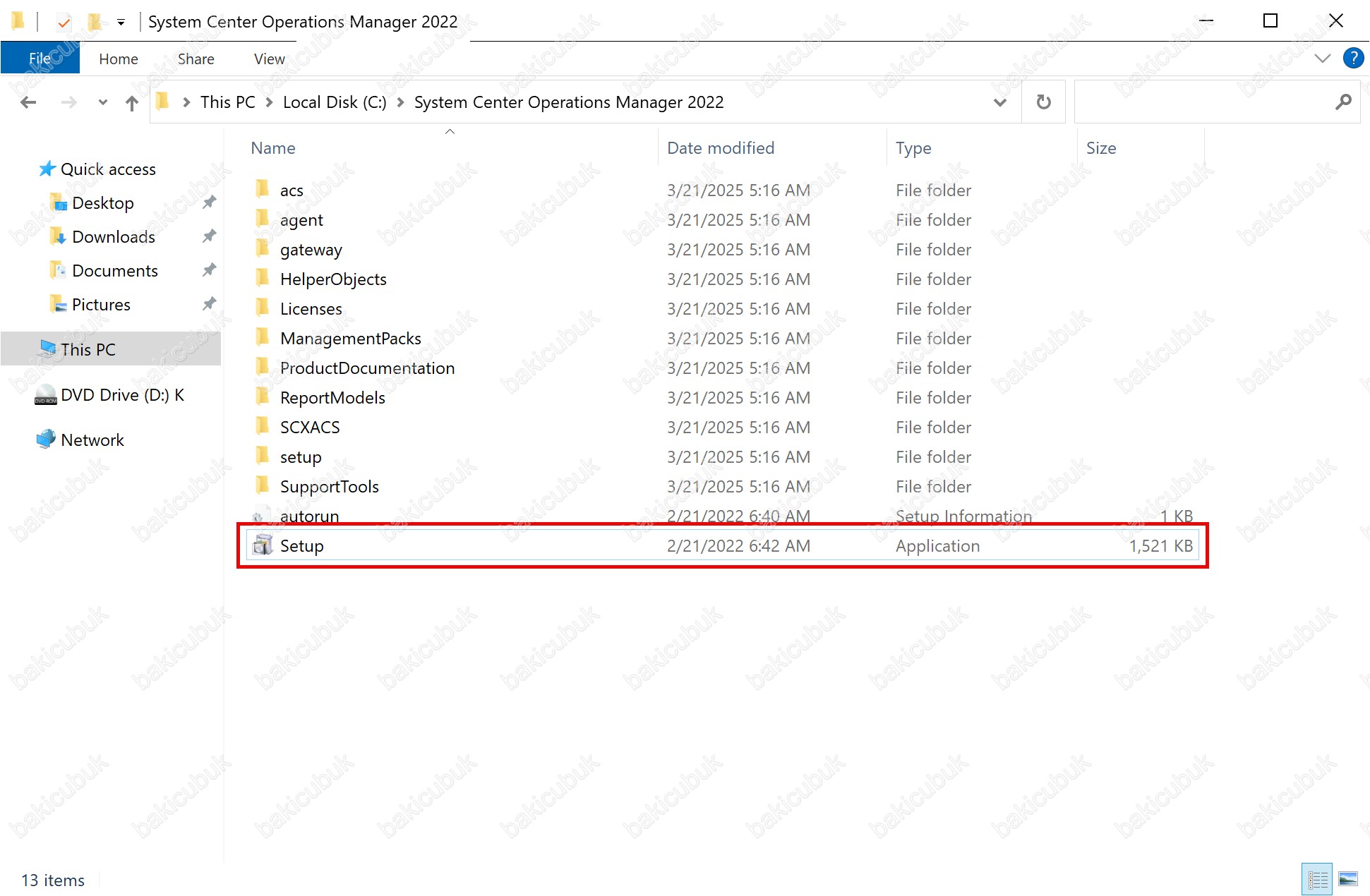Viewport: 1370px width, 896px height.
Task: Unpin Pictures using its pin icon
Action: [209, 304]
